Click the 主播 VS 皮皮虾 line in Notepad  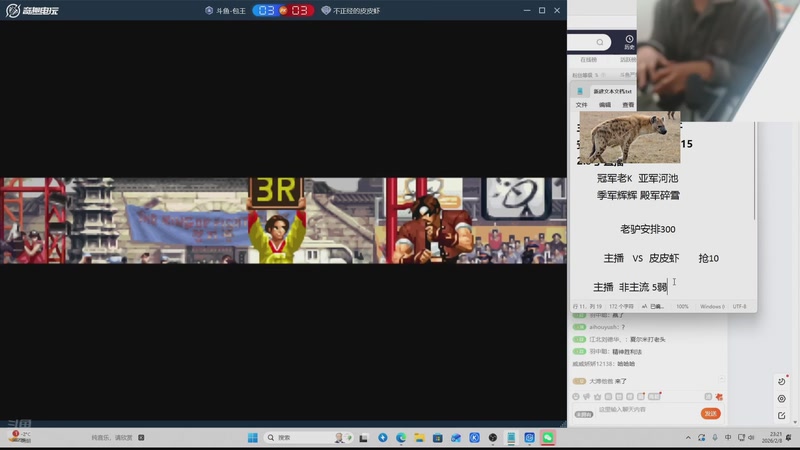click(x=641, y=258)
